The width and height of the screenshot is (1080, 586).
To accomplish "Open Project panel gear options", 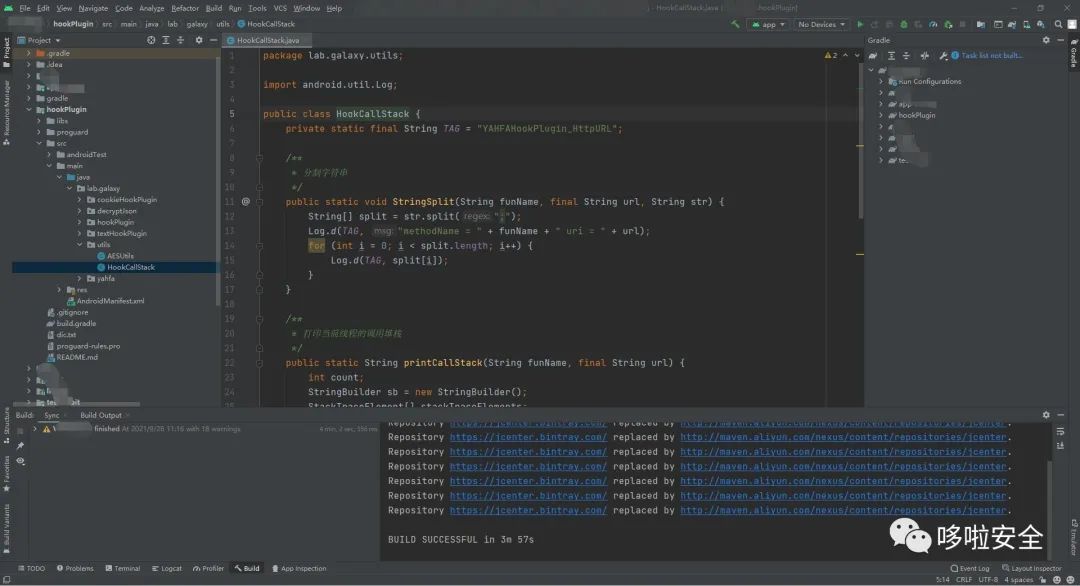I will pyautogui.click(x=199, y=40).
